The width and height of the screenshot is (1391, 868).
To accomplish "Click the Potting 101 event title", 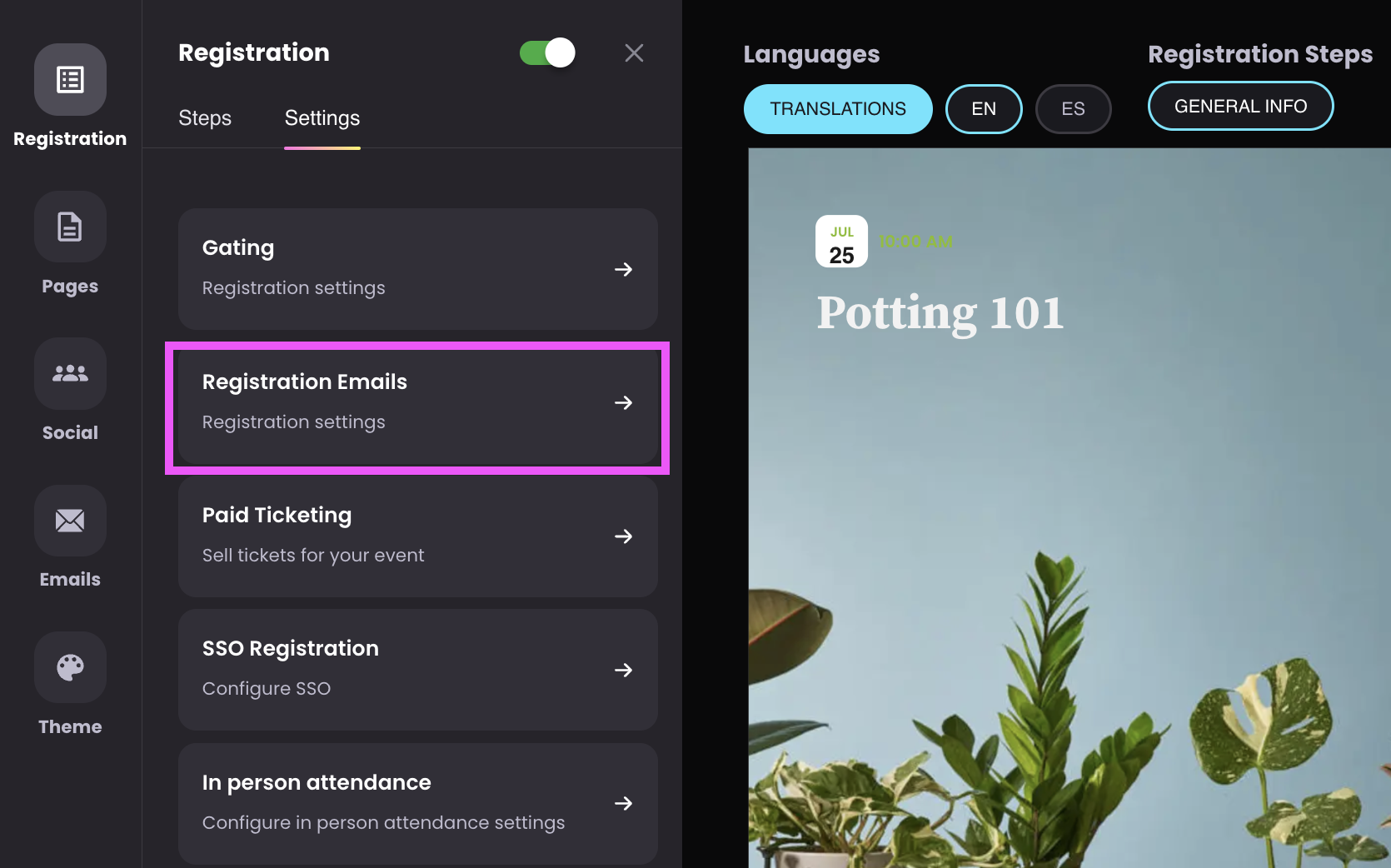I will pyautogui.click(x=940, y=313).
